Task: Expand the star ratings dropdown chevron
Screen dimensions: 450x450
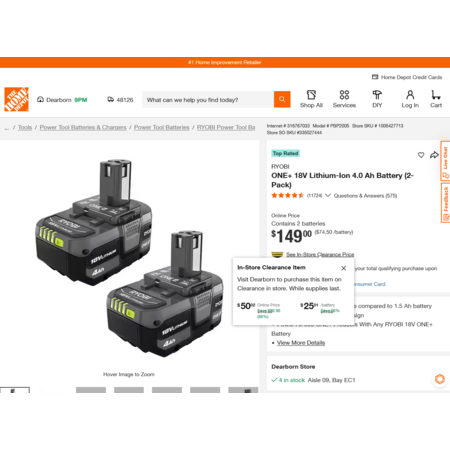Action: tap(328, 195)
